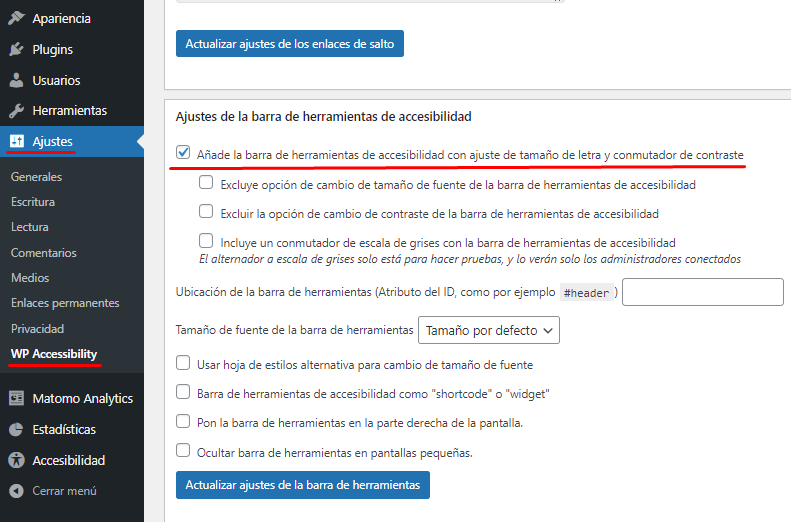Viewport: 791px width, 522px height.
Task: Check Pon la barra en la parte derecha
Action: tap(183, 421)
